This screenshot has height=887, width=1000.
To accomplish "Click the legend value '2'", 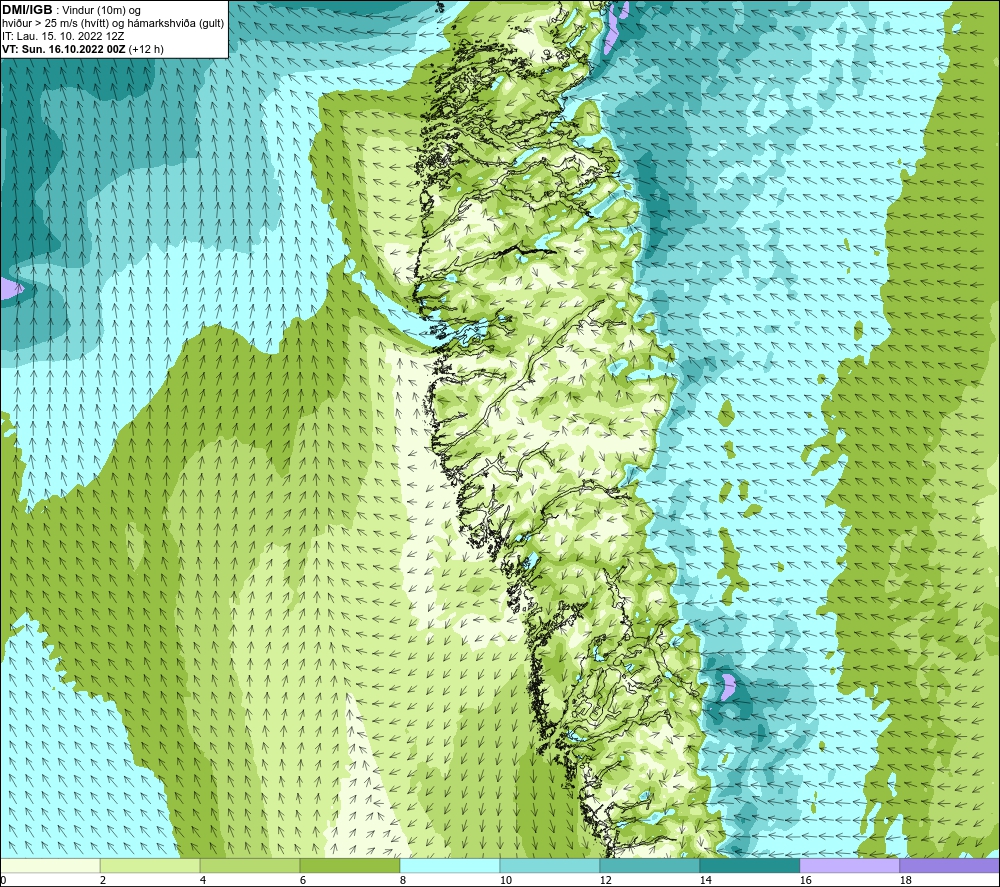I will pos(103,880).
